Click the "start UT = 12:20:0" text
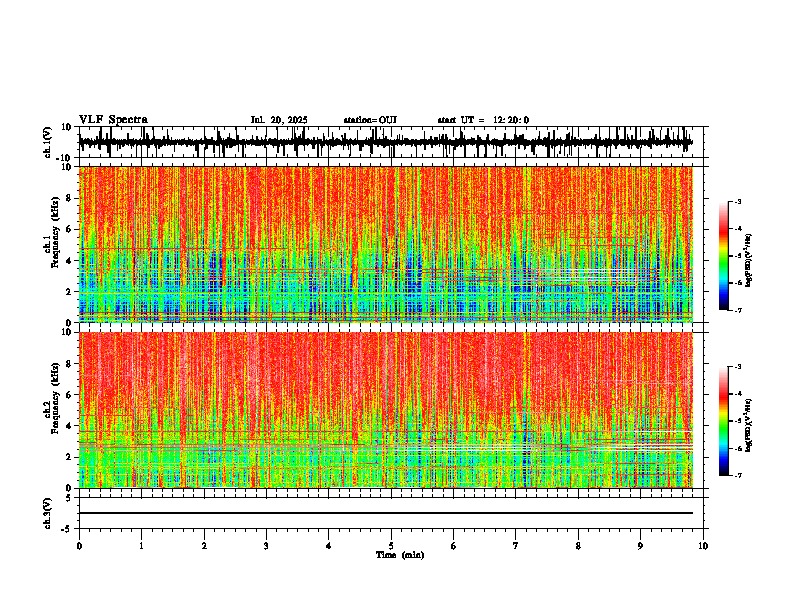792x612 pixels. 483,120
